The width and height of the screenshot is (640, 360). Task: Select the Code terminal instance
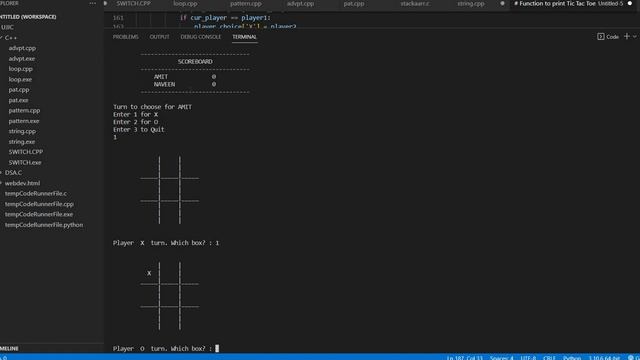(608, 37)
